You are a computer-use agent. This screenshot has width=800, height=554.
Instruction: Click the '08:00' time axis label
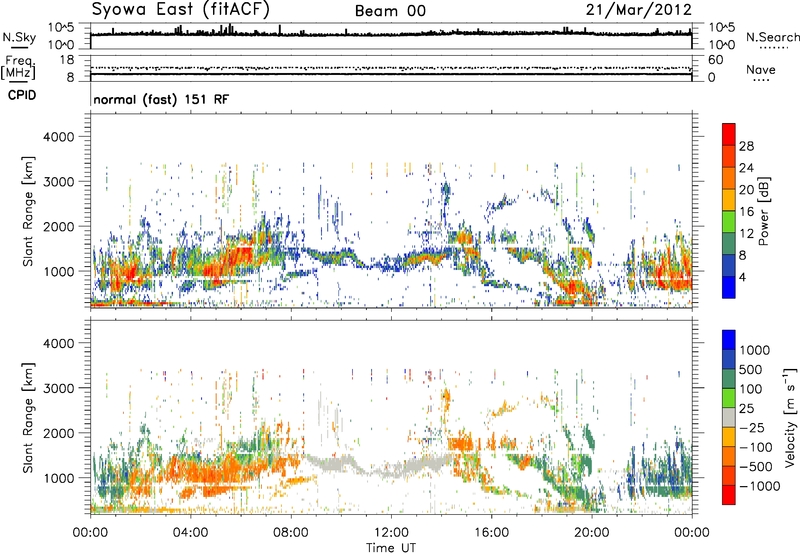pyautogui.click(x=291, y=532)
